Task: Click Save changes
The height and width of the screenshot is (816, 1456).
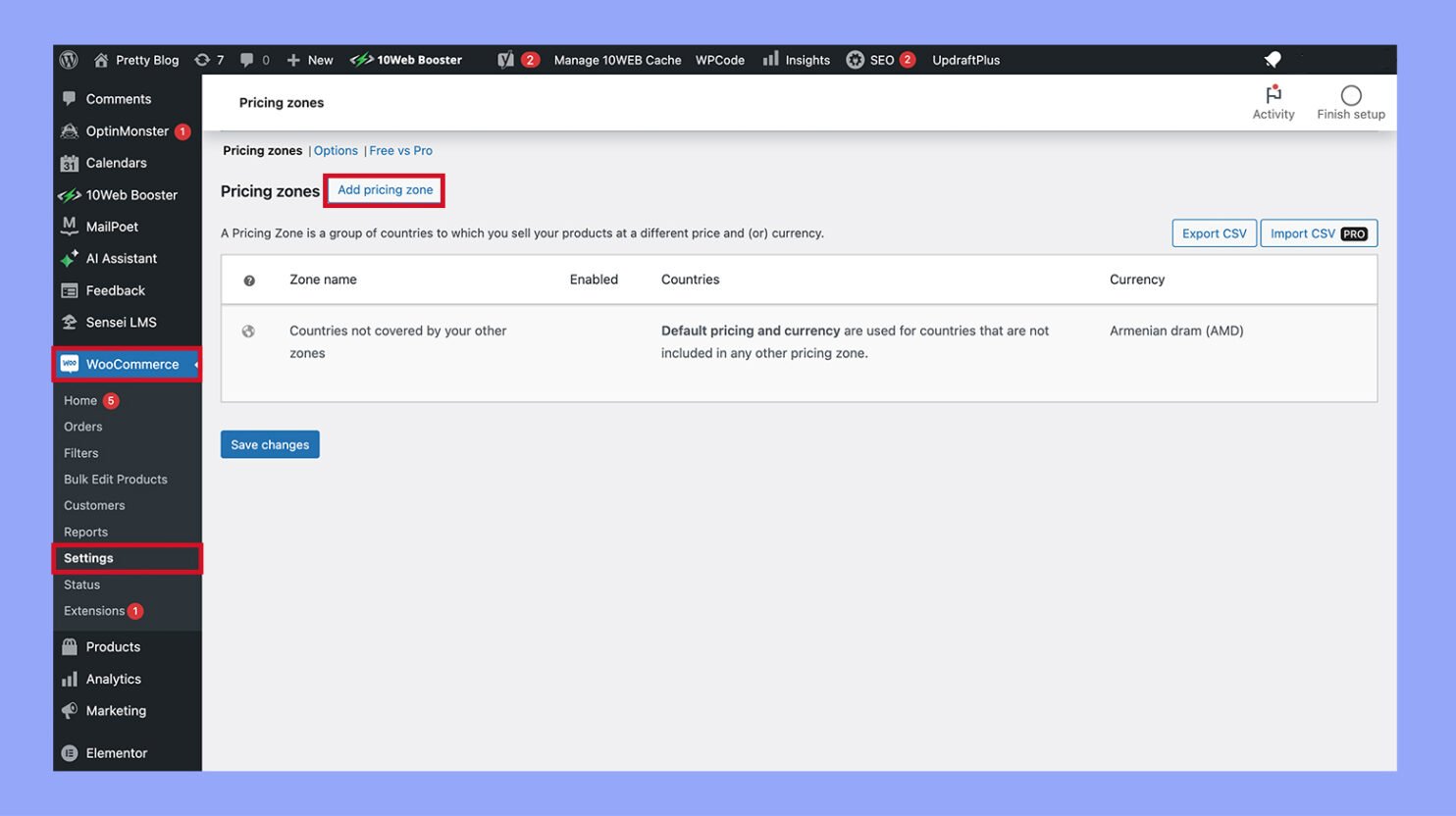Action: coord(270,443)
